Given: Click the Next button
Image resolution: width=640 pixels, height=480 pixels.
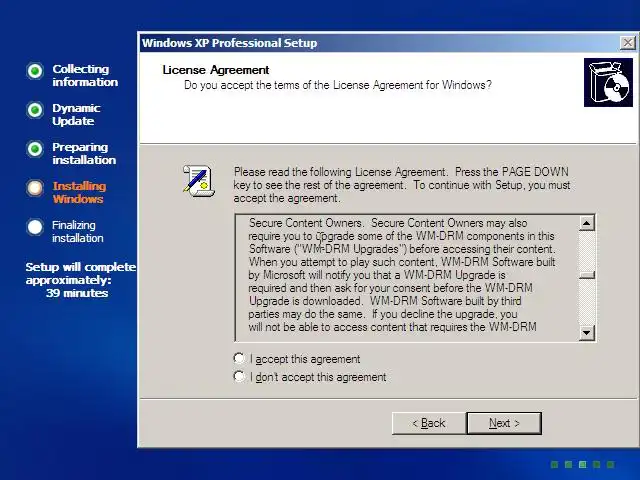Looking at the screenshot, I should (x=504, y=423).
